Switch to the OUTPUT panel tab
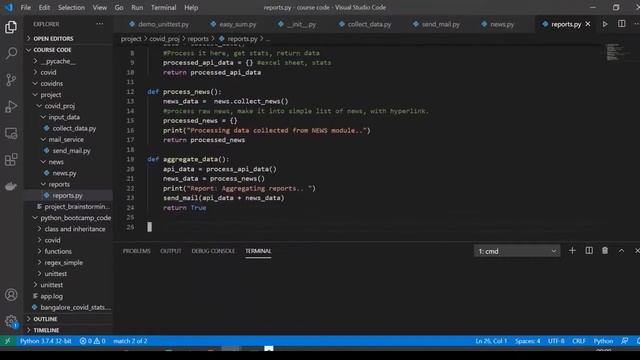 (x=171, y=251)
